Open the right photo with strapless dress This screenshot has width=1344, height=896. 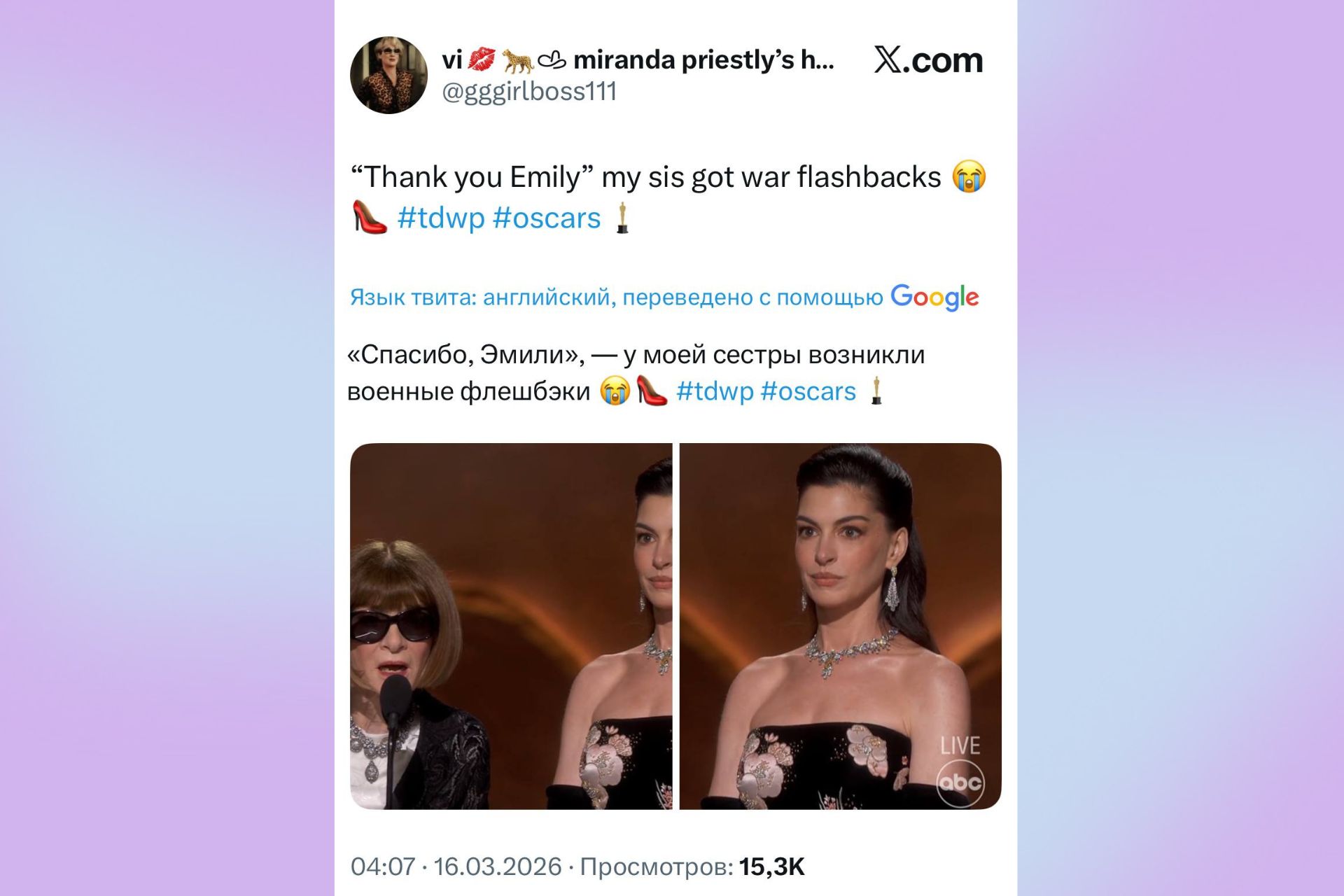841,626
